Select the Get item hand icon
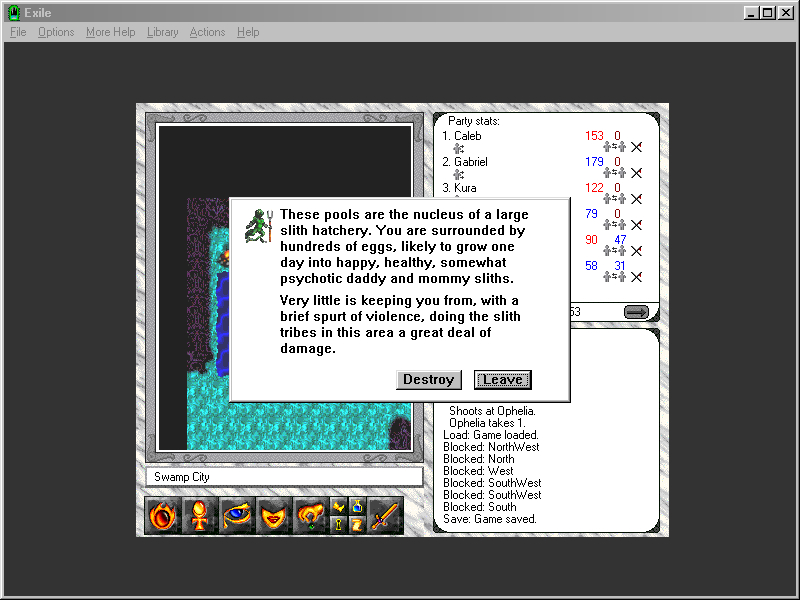 click(311, 516)
